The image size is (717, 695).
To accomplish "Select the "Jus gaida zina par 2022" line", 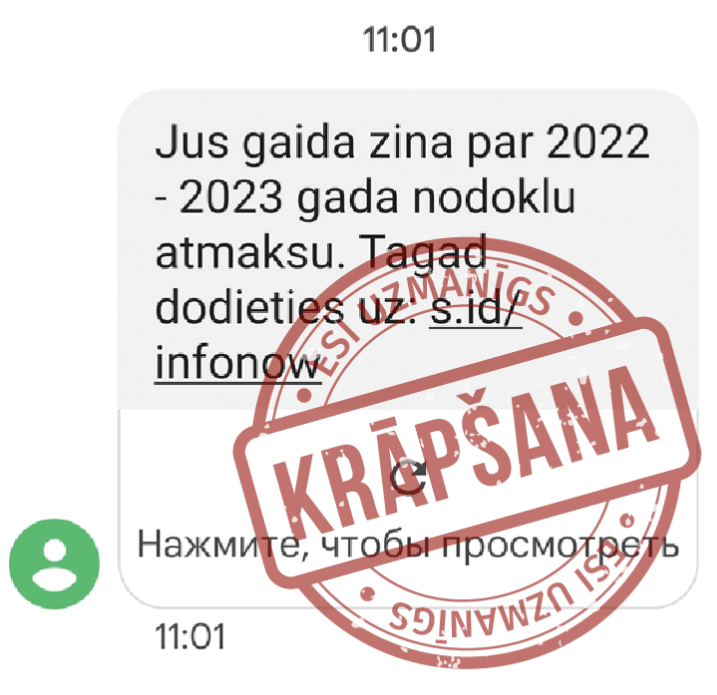I will (x=402, y=142).
